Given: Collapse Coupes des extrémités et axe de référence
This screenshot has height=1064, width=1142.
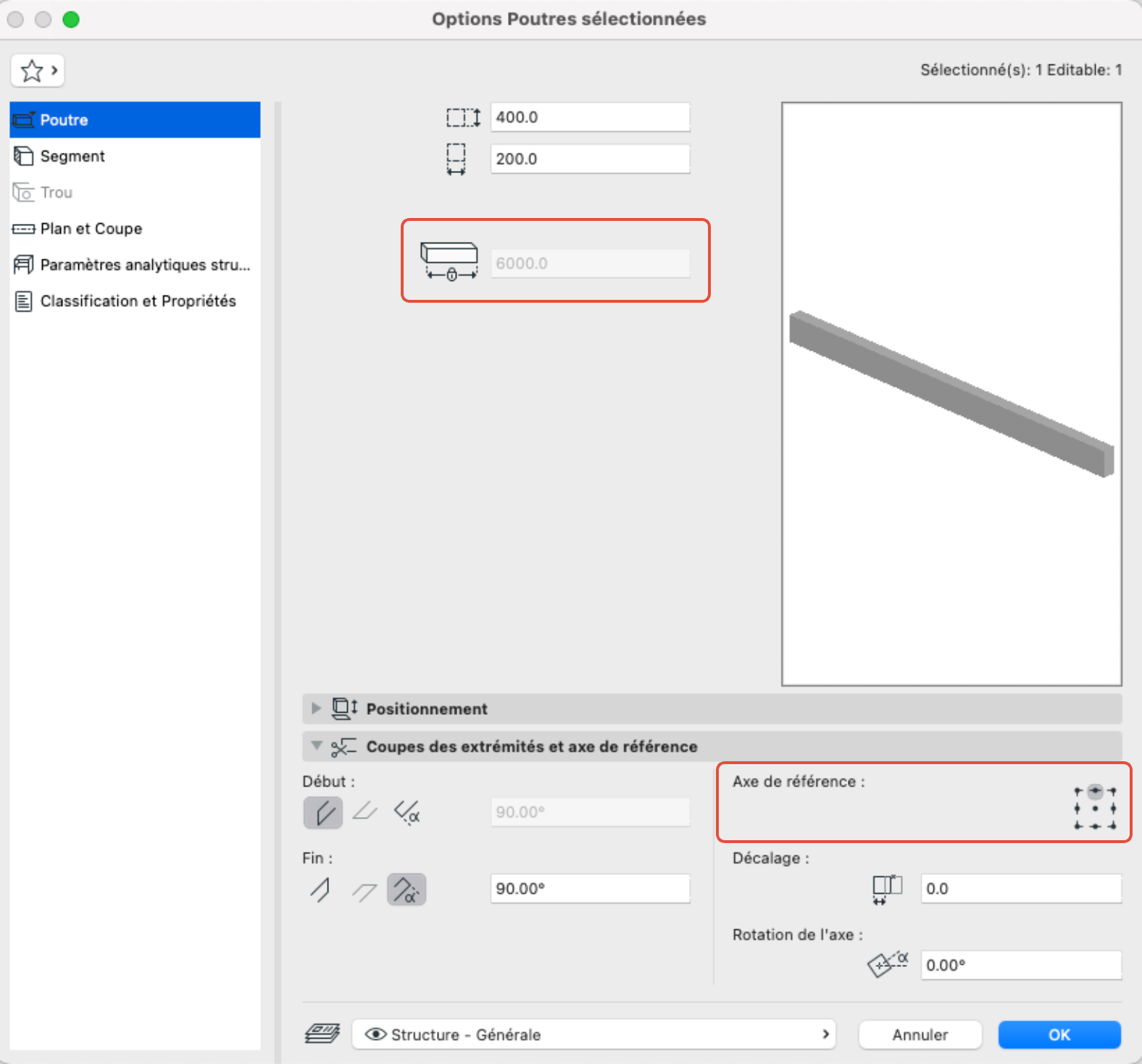Looking at the screenshot, I should tap(316, 746).
